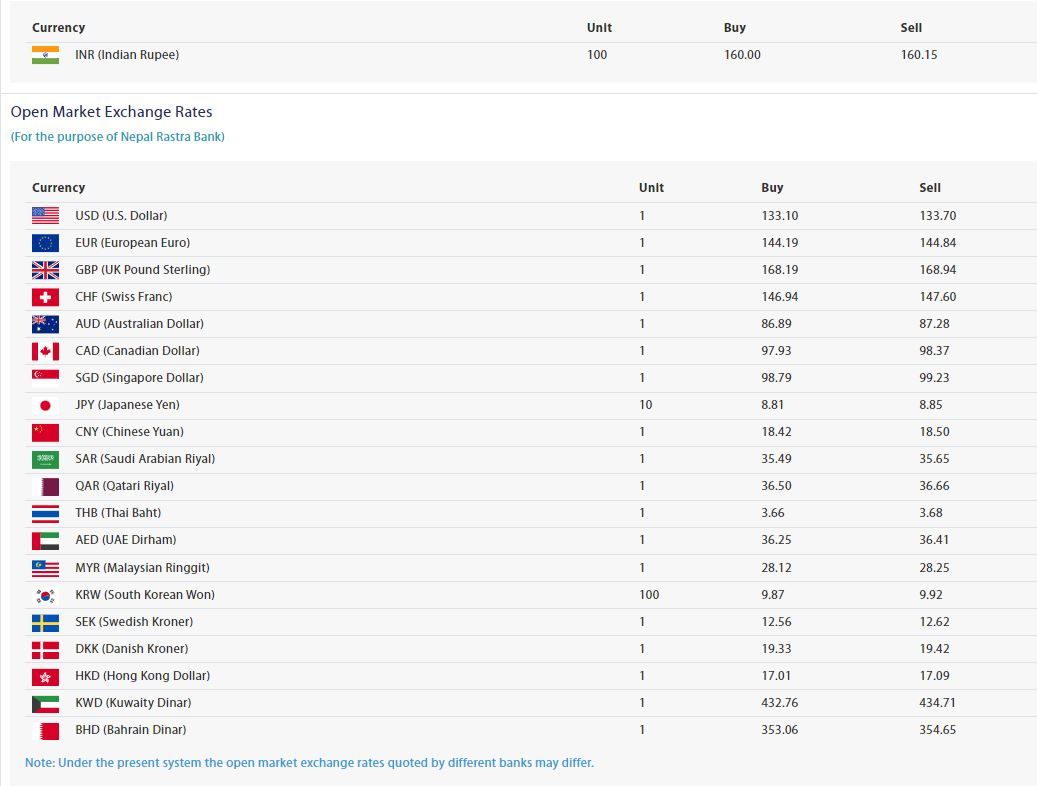Screen dimensions: 1037x786
Task: Select the BHD (Bahrain Dinar) currency label
Action: coord(130,730)
